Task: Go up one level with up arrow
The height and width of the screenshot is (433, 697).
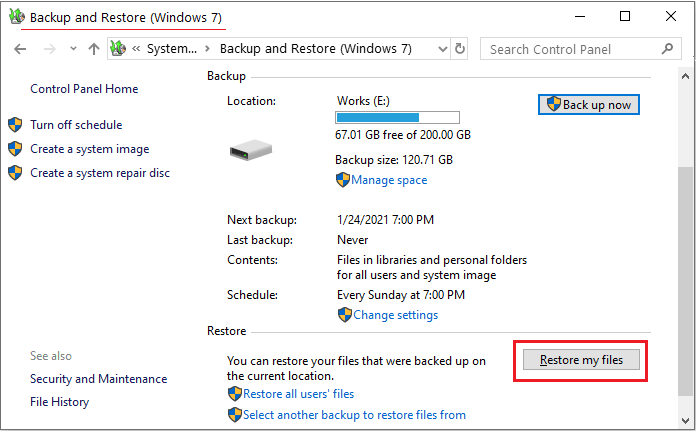Action: [93, 49]
